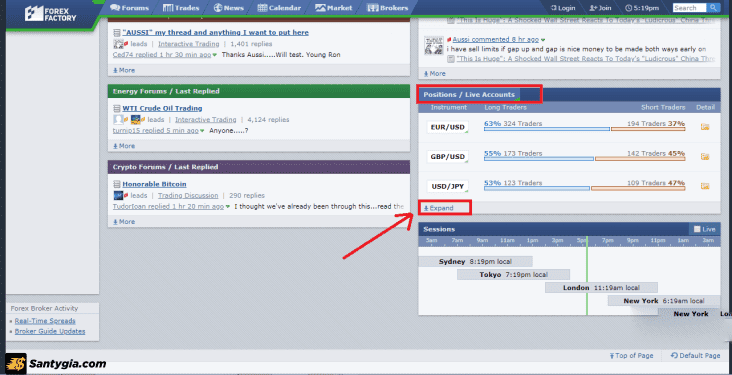Open the Brokers menu
This screenshot has height=375, width=732.
tap(387, 8)
